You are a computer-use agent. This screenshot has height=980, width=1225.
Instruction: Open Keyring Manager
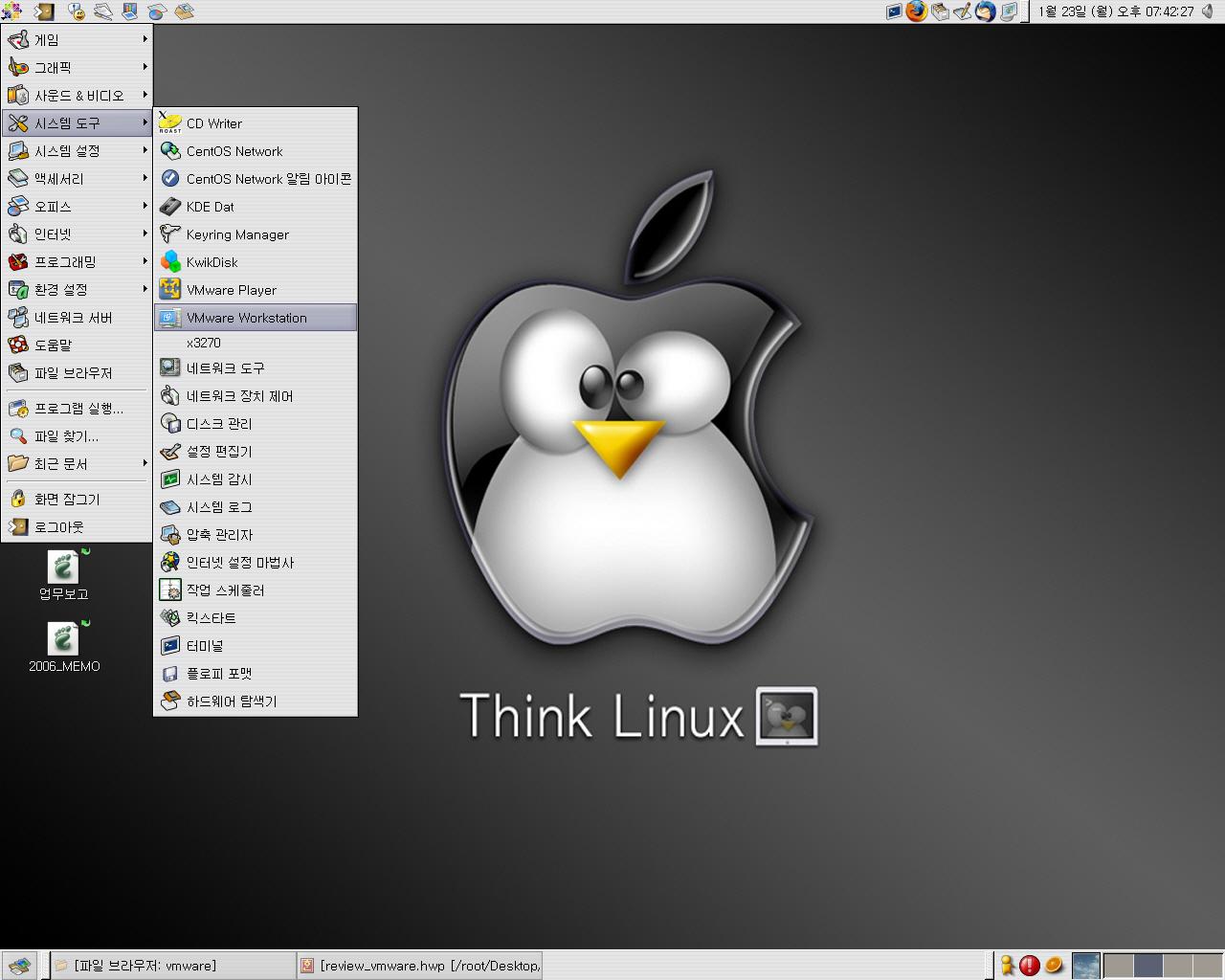click(x=256, y=234)
